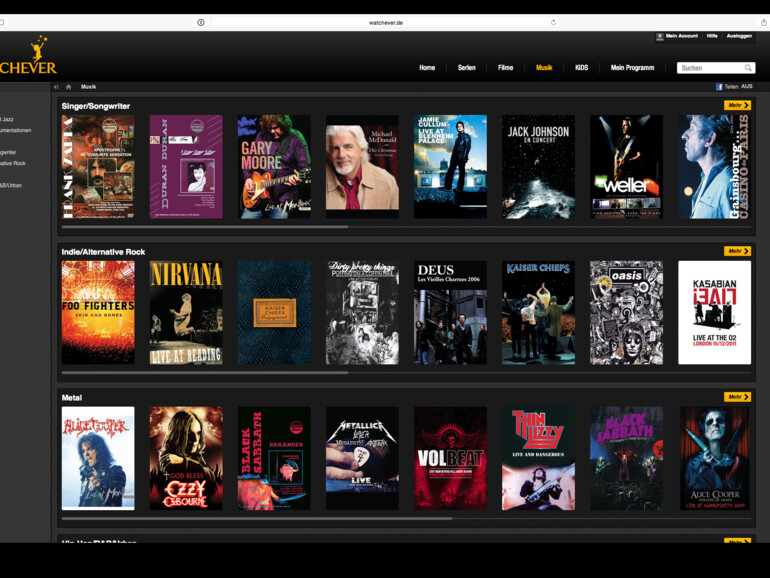Viewport: 770px width, 578px height.
Task: Click the site info icon in address bar
Action: click(x=201, y=23)
